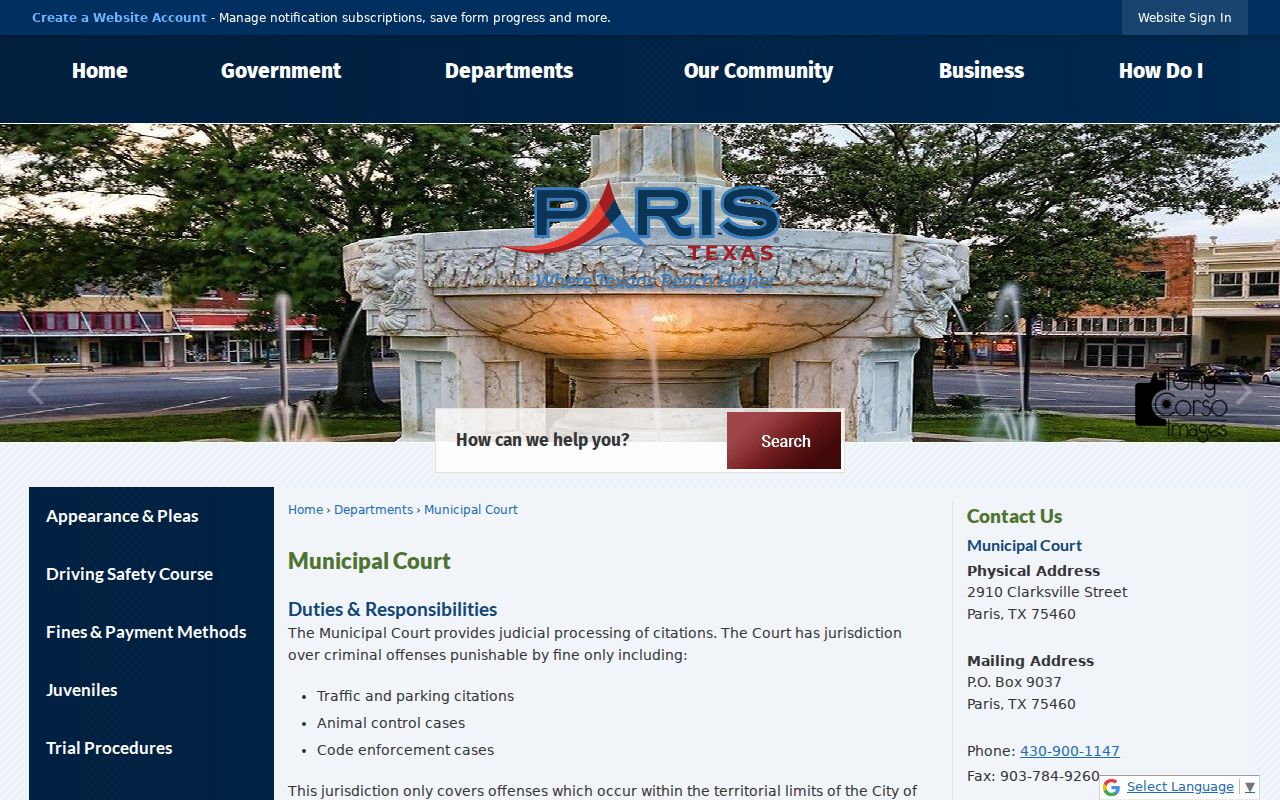Click '2910 Clarksville Street' address text
Viewport: 1280px width, 800px height.
click(x=1047, y=592)
